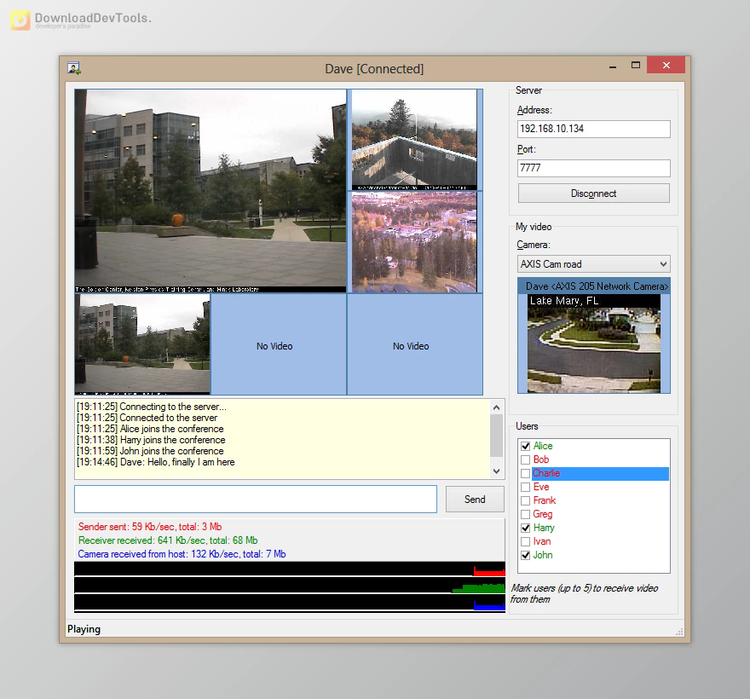Check the Greg user checkbox
750x699 pixels.
coord(526,514)
